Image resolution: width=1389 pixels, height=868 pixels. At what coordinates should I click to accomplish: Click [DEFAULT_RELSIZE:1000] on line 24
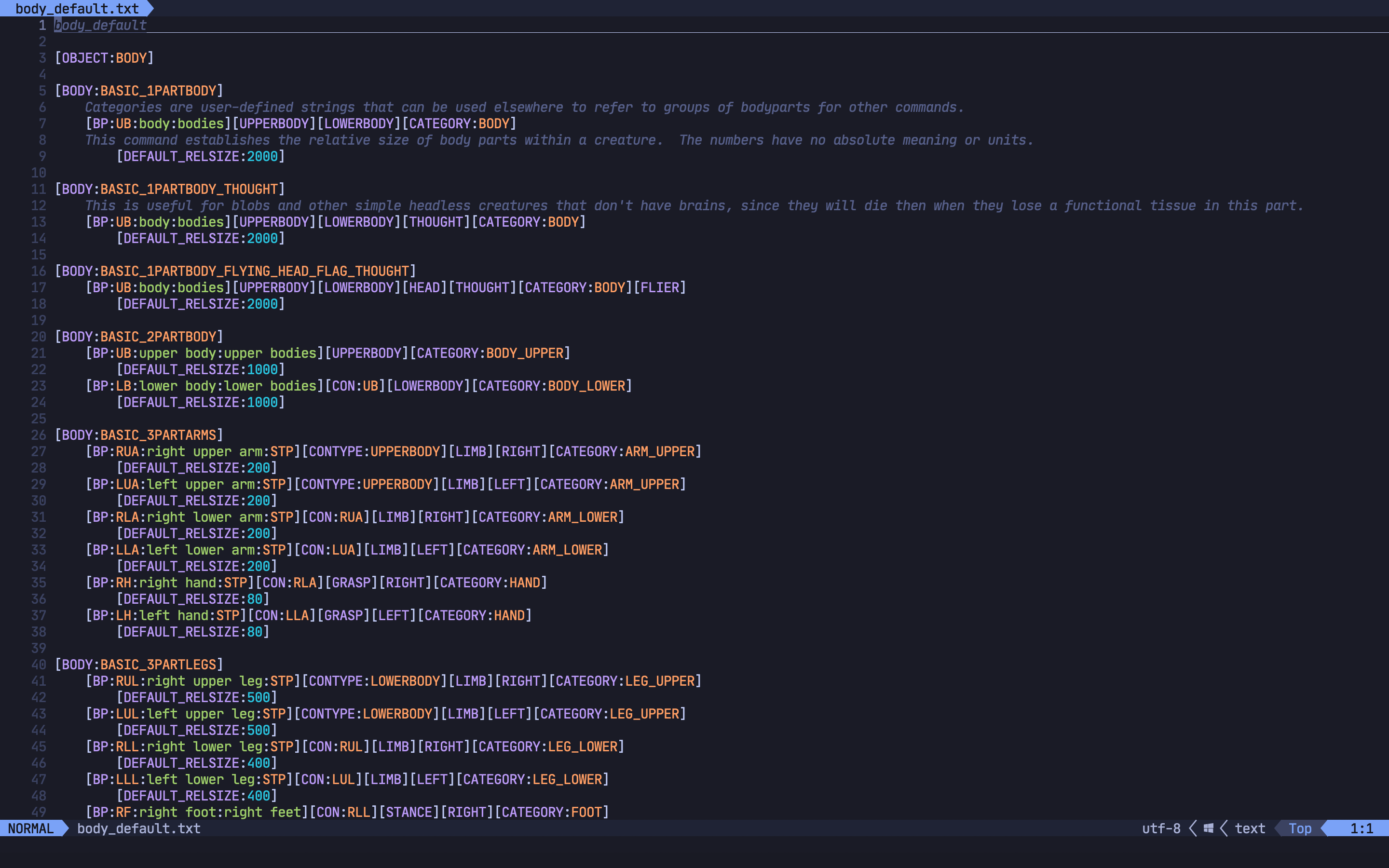(201, 403)
